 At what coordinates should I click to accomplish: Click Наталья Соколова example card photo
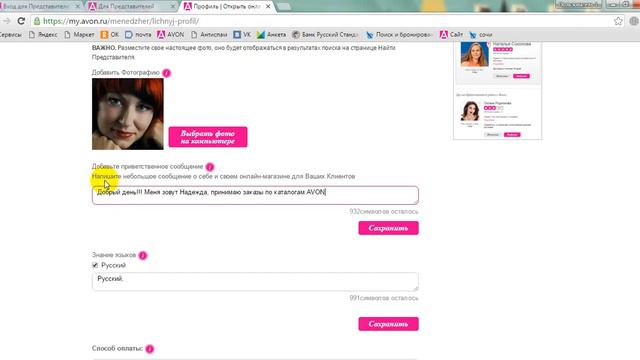[474, 54]
